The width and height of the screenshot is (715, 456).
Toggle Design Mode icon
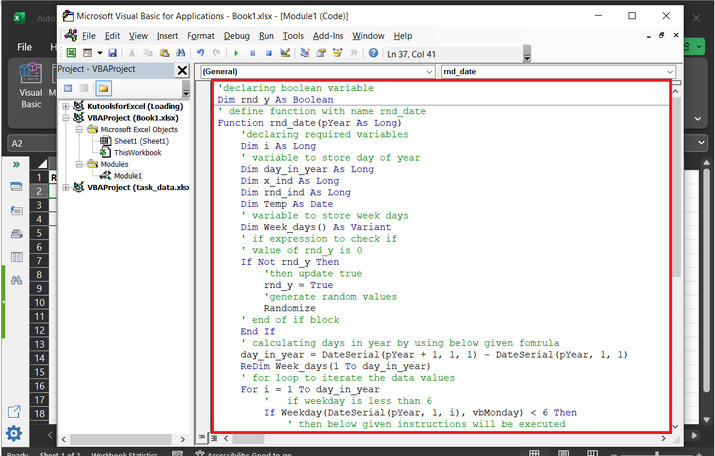click(x=285, y=53)
